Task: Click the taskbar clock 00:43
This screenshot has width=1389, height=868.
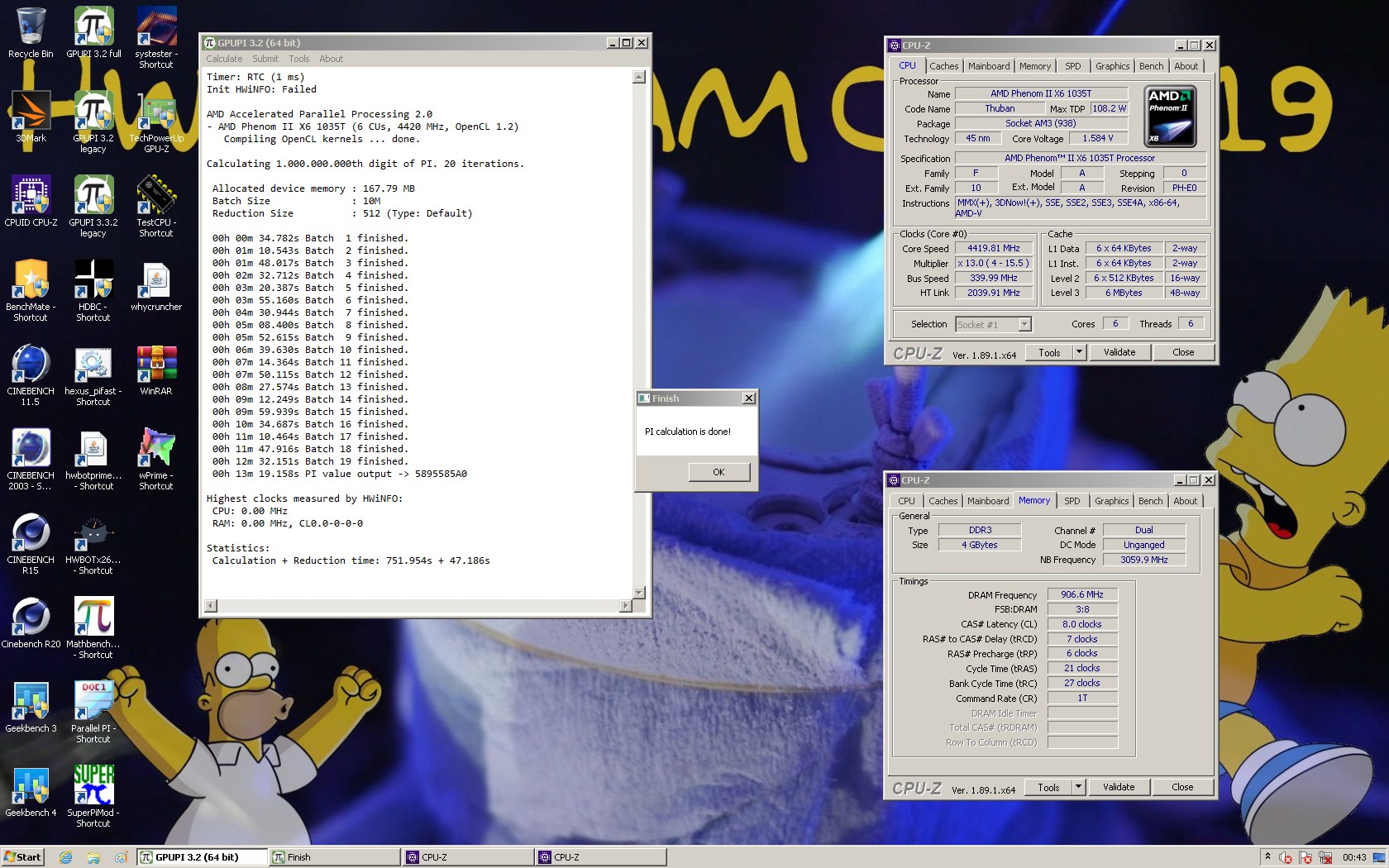Action: click(1354, 857)
